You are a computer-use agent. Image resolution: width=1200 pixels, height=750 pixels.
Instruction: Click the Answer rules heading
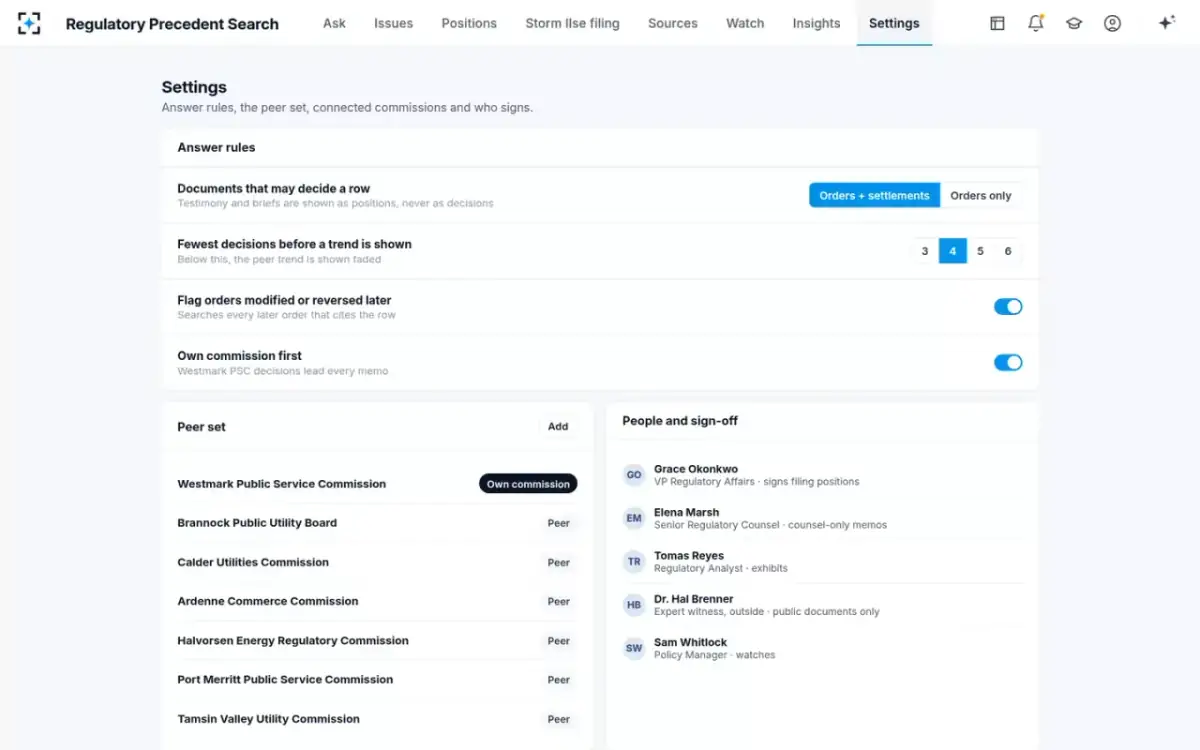point(216,147)
